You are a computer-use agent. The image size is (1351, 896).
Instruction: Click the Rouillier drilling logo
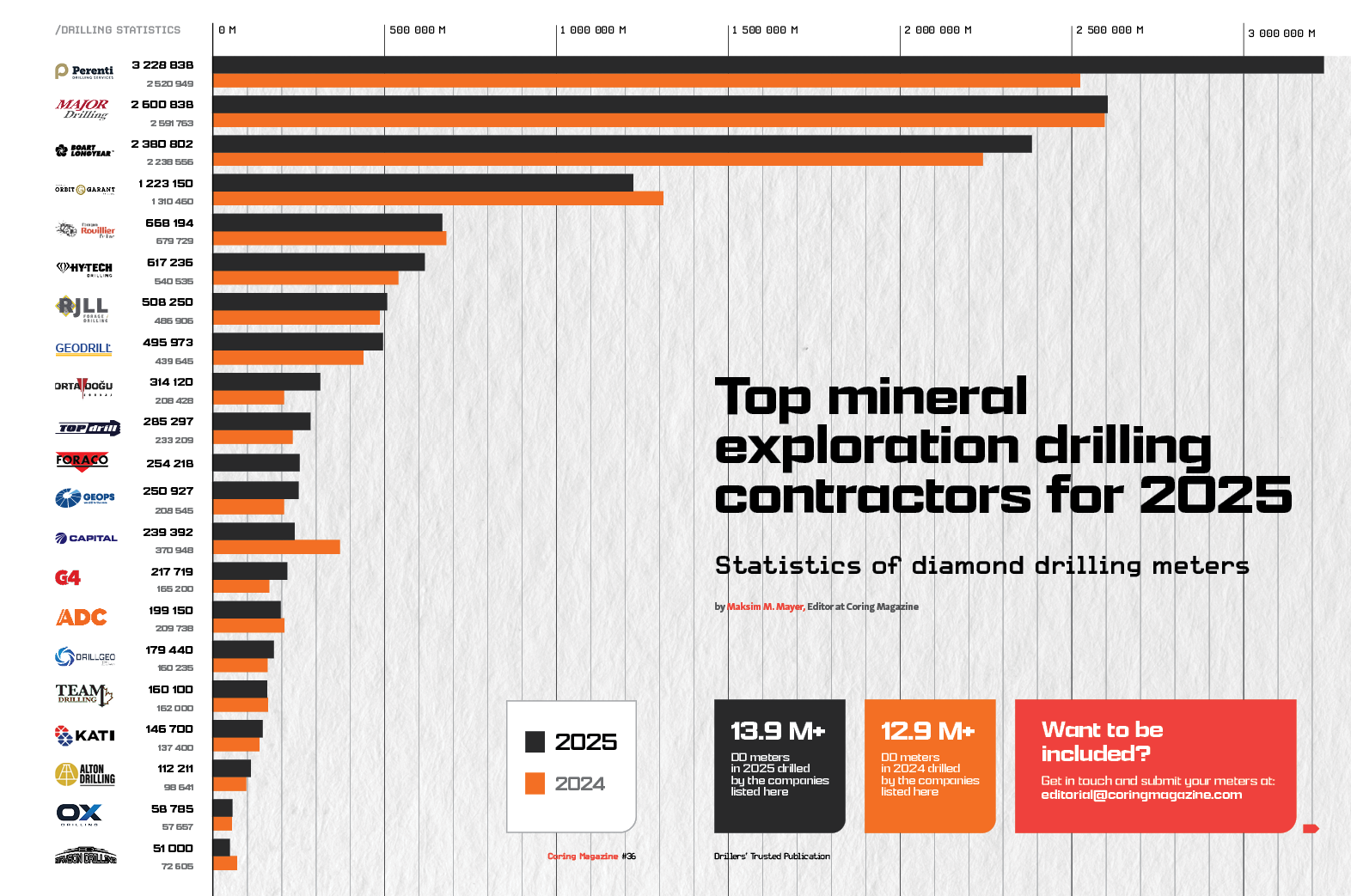tap(85, 229)
